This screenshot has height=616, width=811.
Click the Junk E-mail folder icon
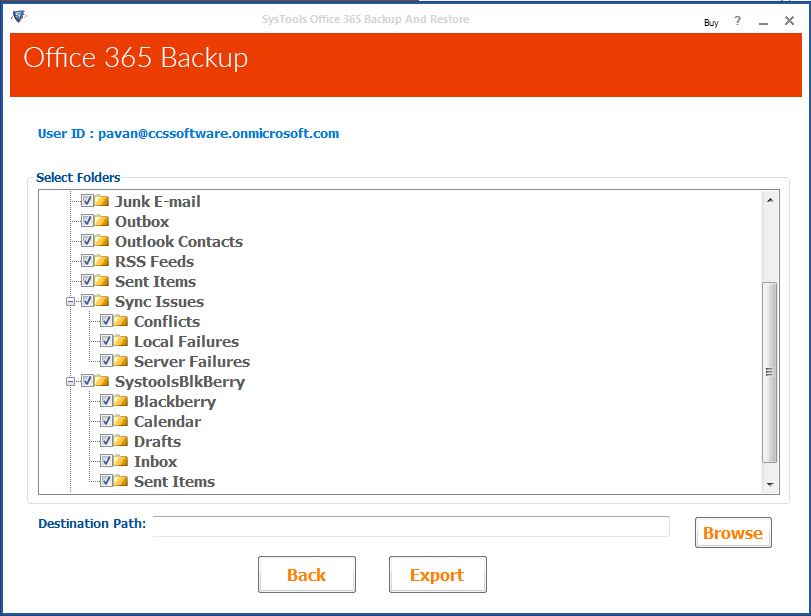click(x=102, y=201)
